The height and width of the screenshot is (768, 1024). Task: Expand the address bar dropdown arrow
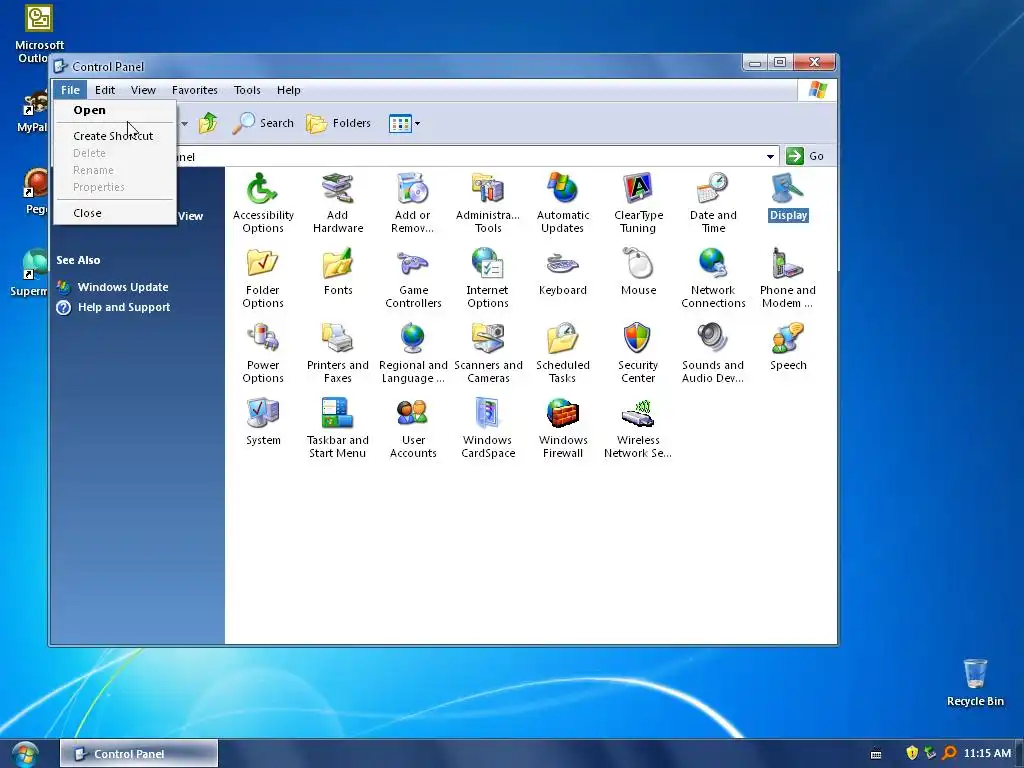(x=771, y=156)
